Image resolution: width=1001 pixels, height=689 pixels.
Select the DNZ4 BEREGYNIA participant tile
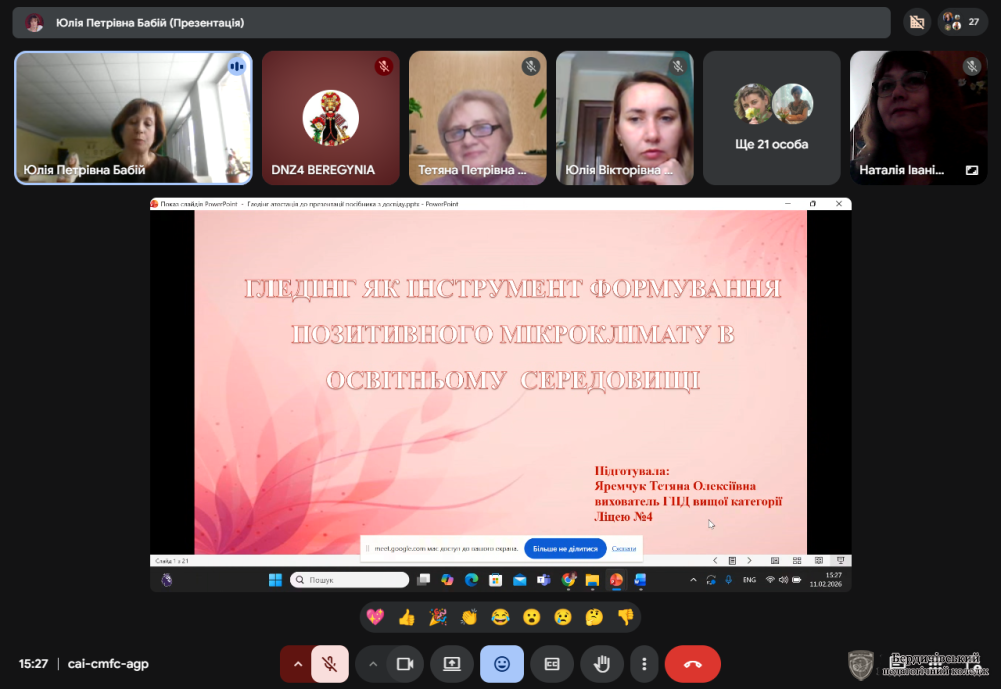[x=330, y=118]
